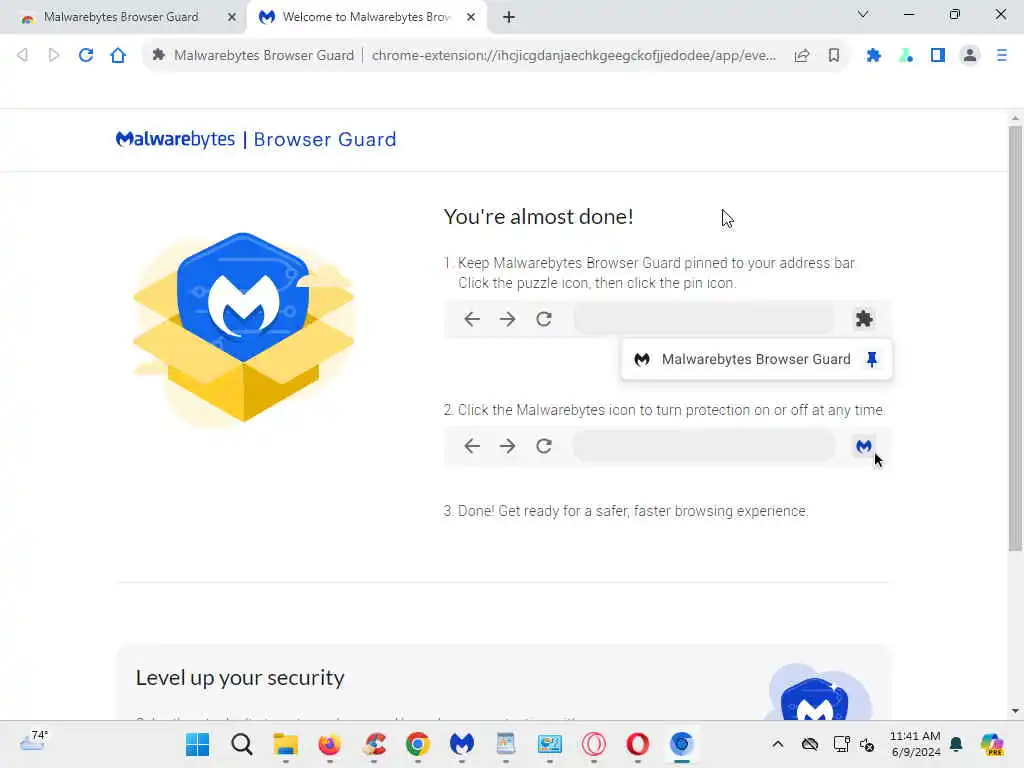Bookmark this page with the bookmark icon
The image size is (1024, 768).
click(833, 56)
